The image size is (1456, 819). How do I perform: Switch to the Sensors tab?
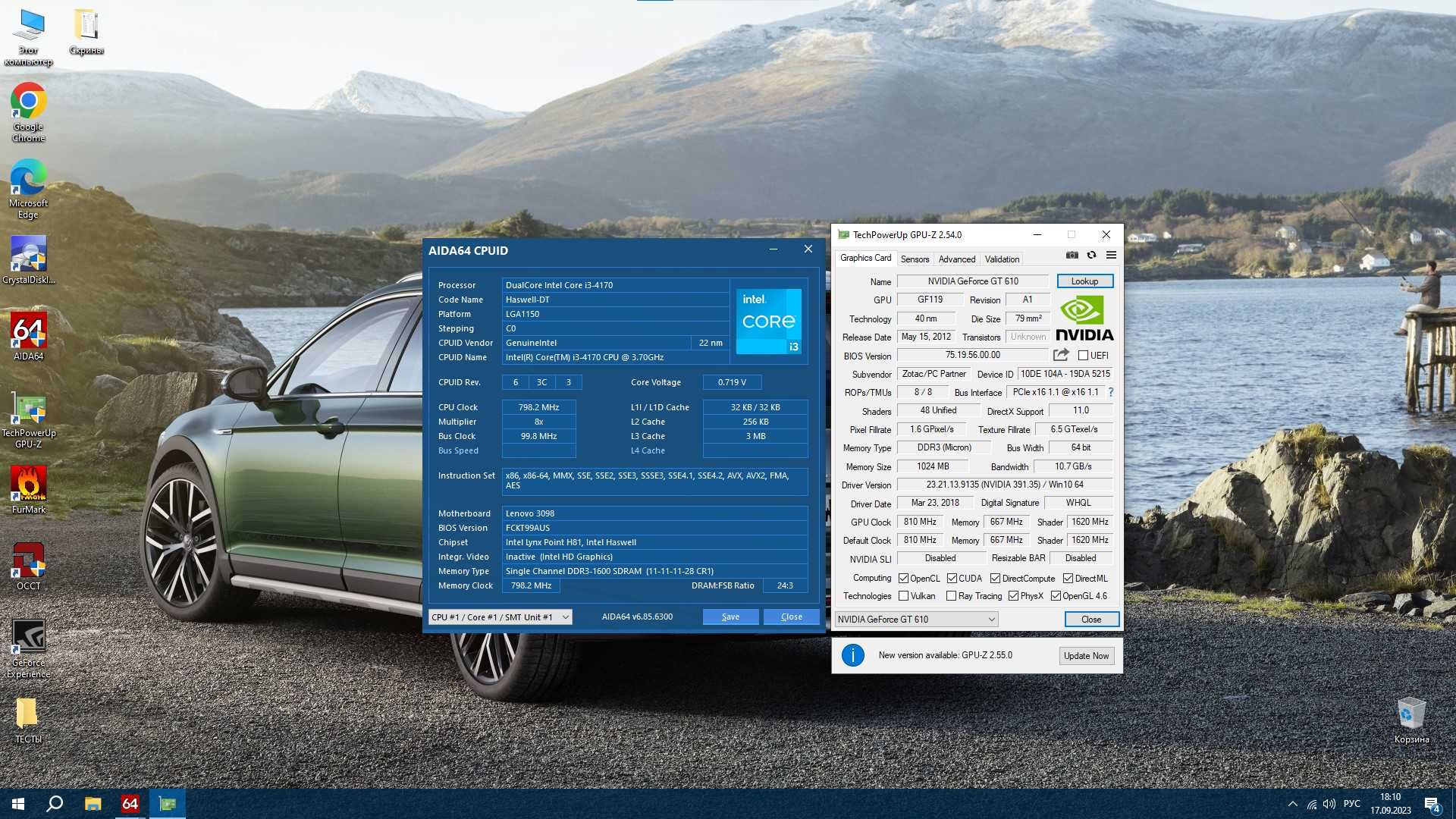[915, 259]
